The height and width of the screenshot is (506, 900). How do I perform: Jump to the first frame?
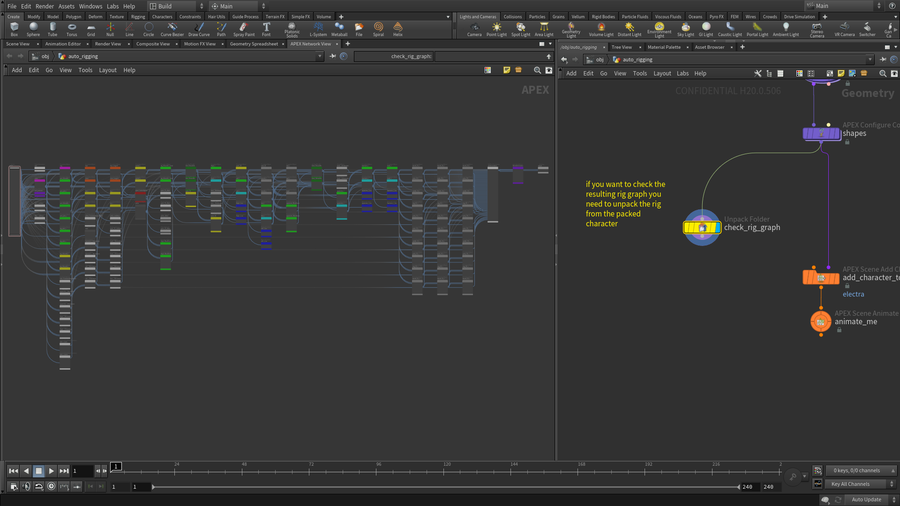pyautogui.click(x=13, y=471)
